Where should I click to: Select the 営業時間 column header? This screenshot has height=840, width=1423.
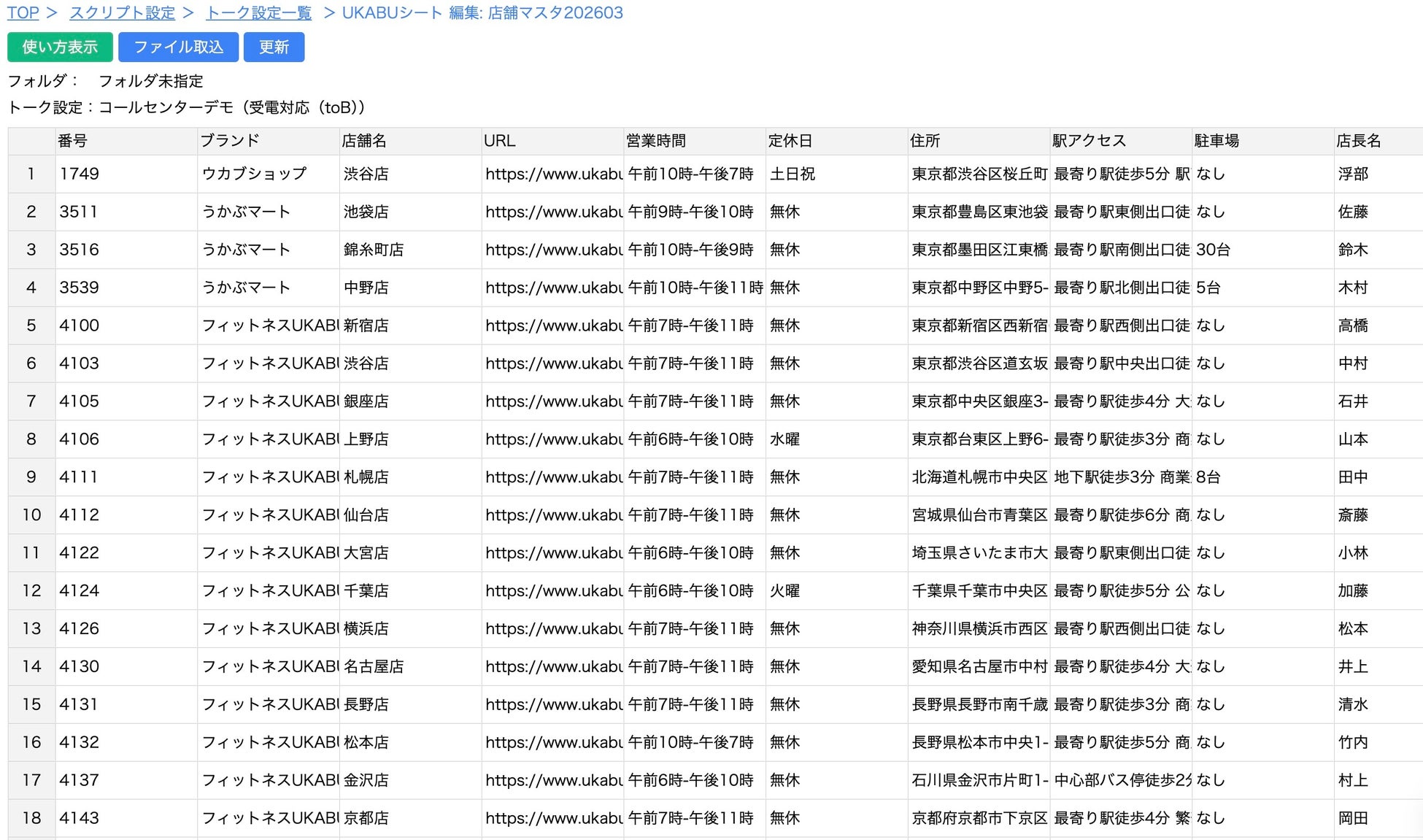(x=693, y=141)
